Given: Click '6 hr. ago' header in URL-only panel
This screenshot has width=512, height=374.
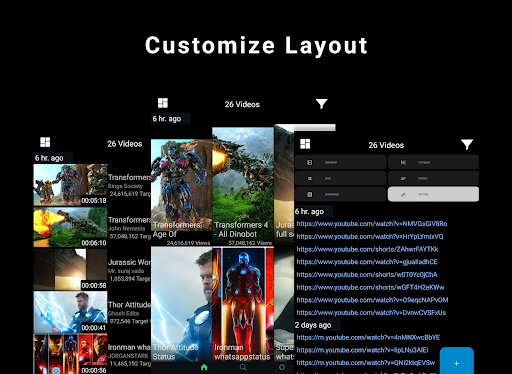Looking at the screenshot, I should (x=309, y=211).
